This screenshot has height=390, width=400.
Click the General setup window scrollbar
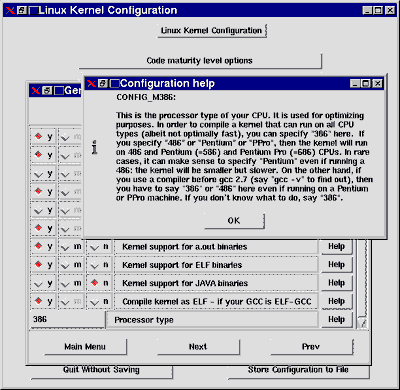[x=362, y=283]
